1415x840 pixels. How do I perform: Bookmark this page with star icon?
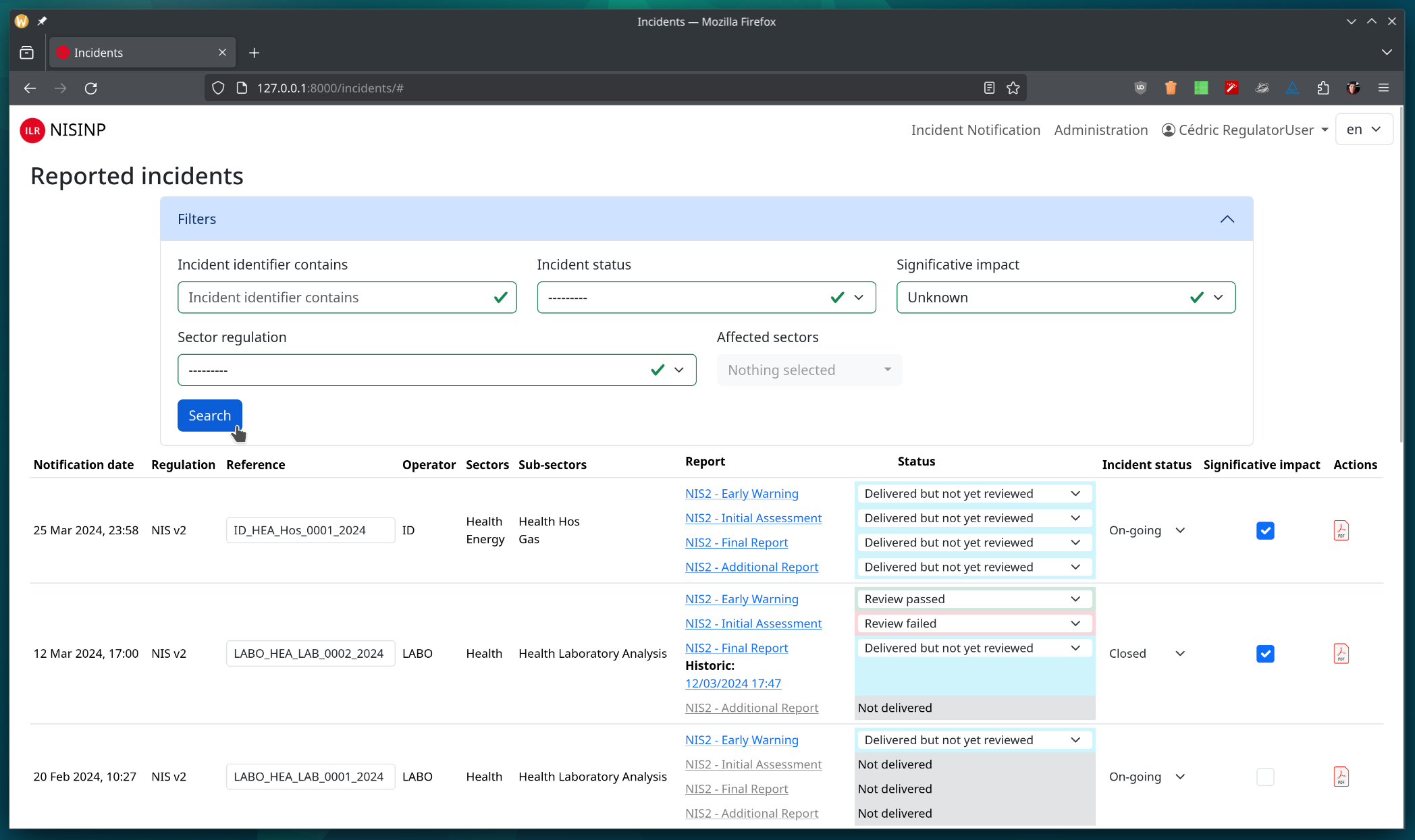click(1013, 88)
